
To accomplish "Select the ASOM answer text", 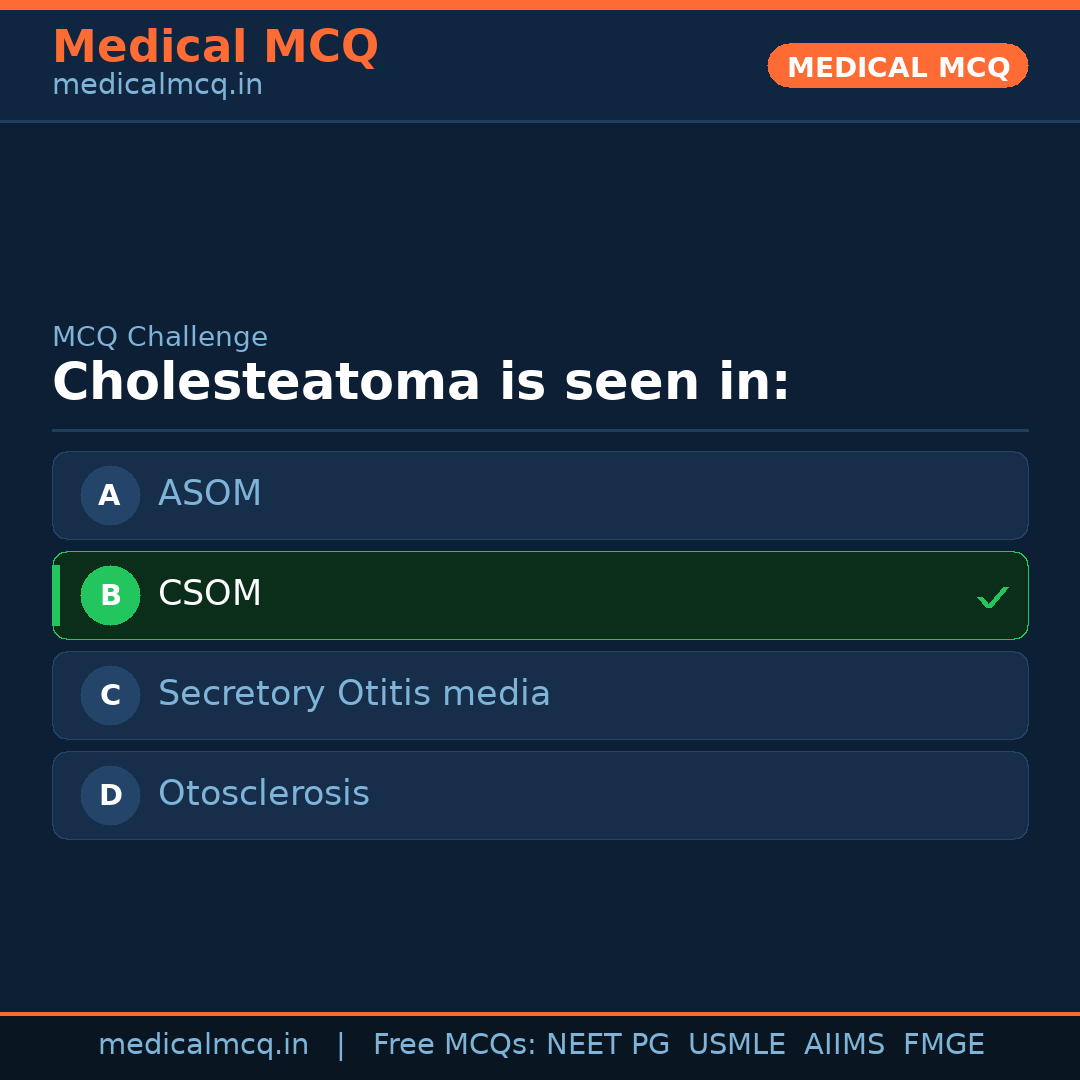I will (210, 494).
